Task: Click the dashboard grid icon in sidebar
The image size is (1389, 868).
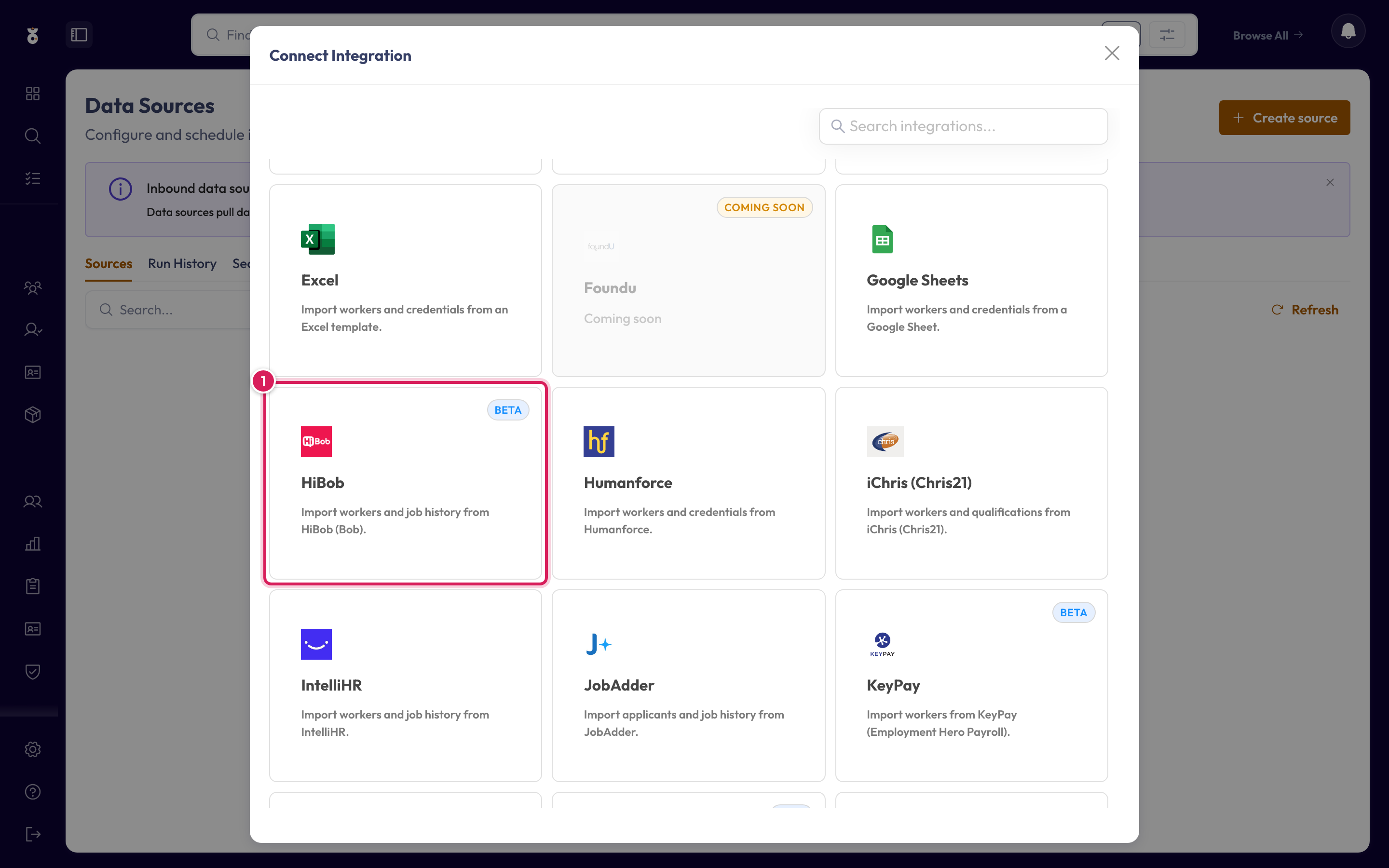Action: point(33,94)
